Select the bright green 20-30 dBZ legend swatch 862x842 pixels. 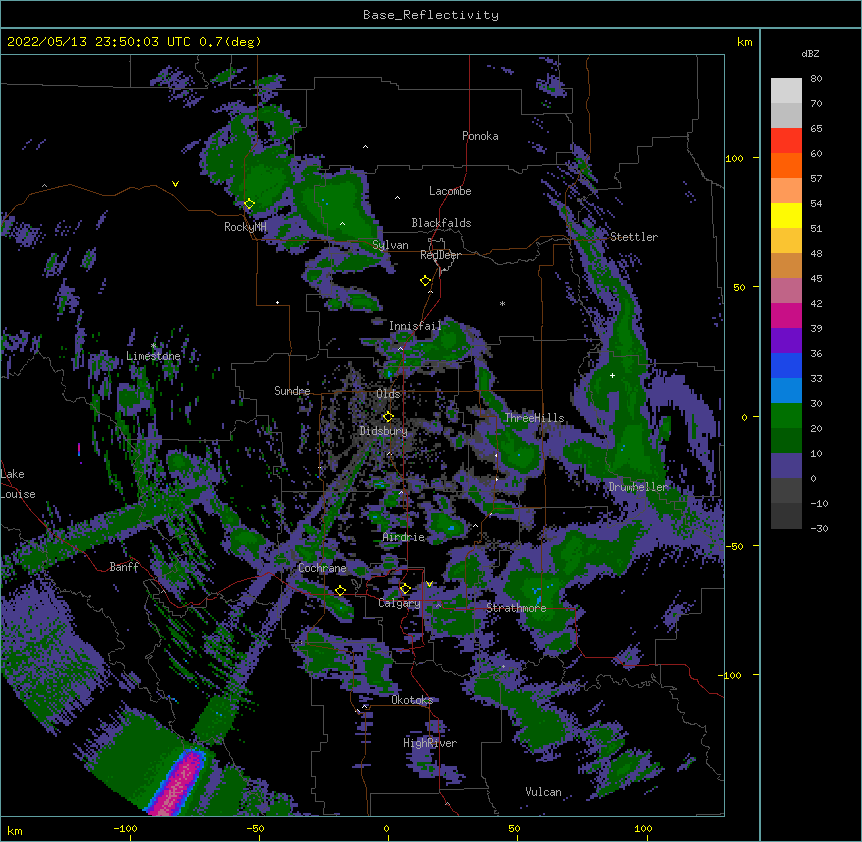click(786, 416)
